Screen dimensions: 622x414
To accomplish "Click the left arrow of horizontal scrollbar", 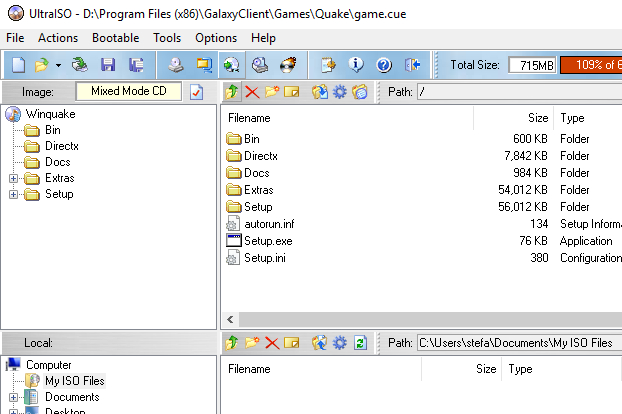I will [230, 319].
